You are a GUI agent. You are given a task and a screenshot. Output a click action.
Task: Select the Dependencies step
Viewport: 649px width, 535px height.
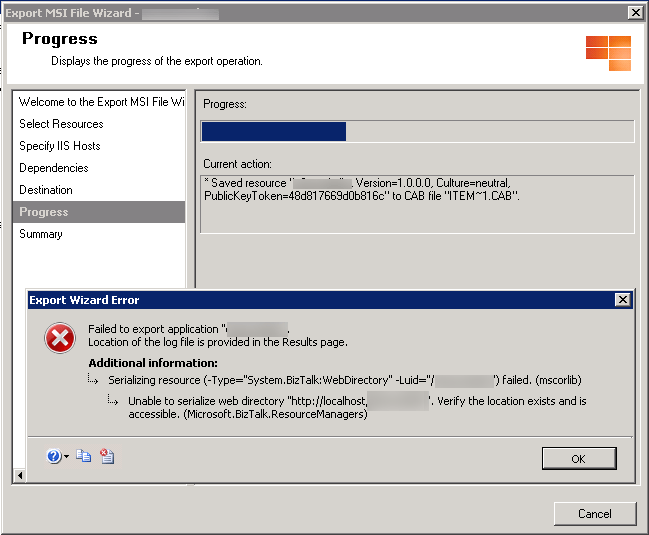pos(99,168)
